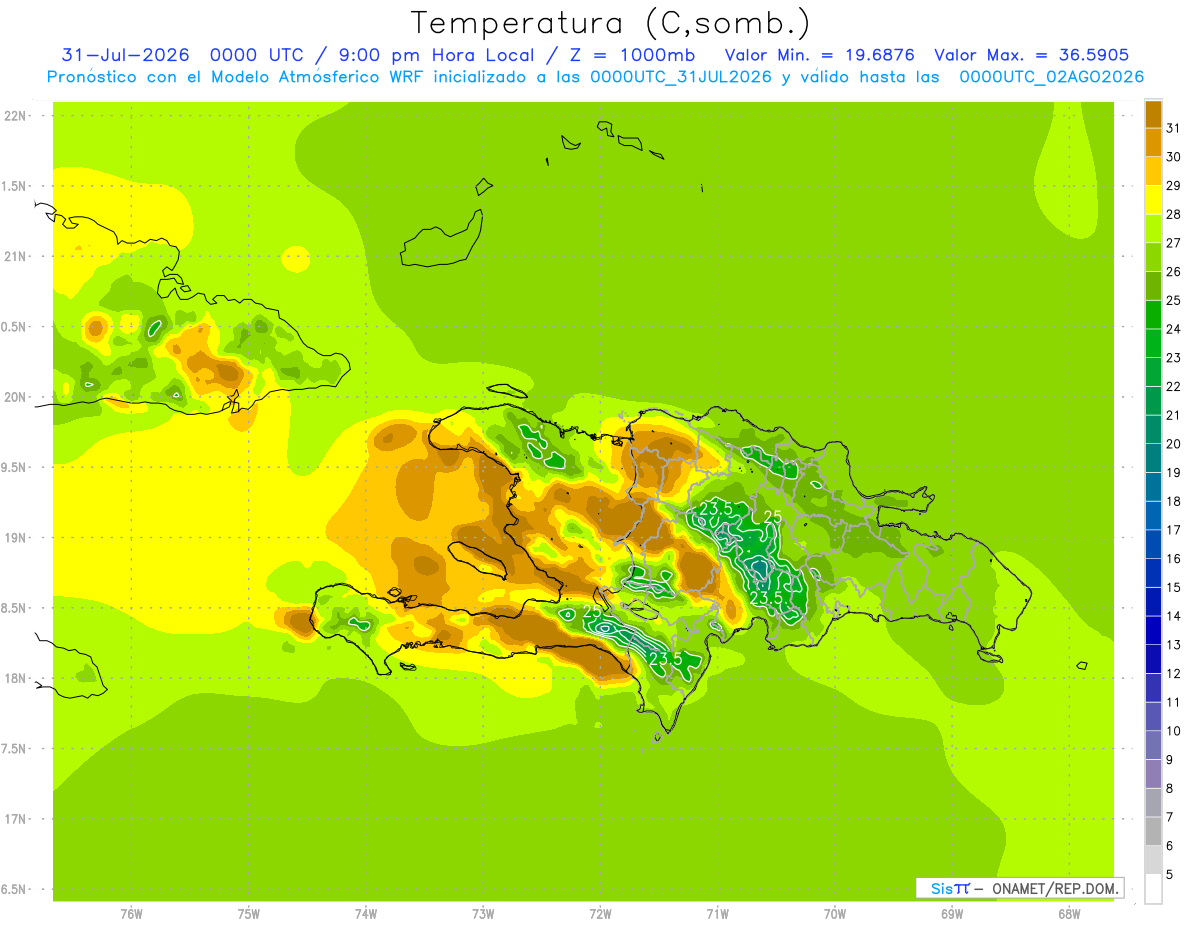The width and height of the screenshot is (1200, 927).
Task: Click the legend value "28"
Action: (1173, 214)
